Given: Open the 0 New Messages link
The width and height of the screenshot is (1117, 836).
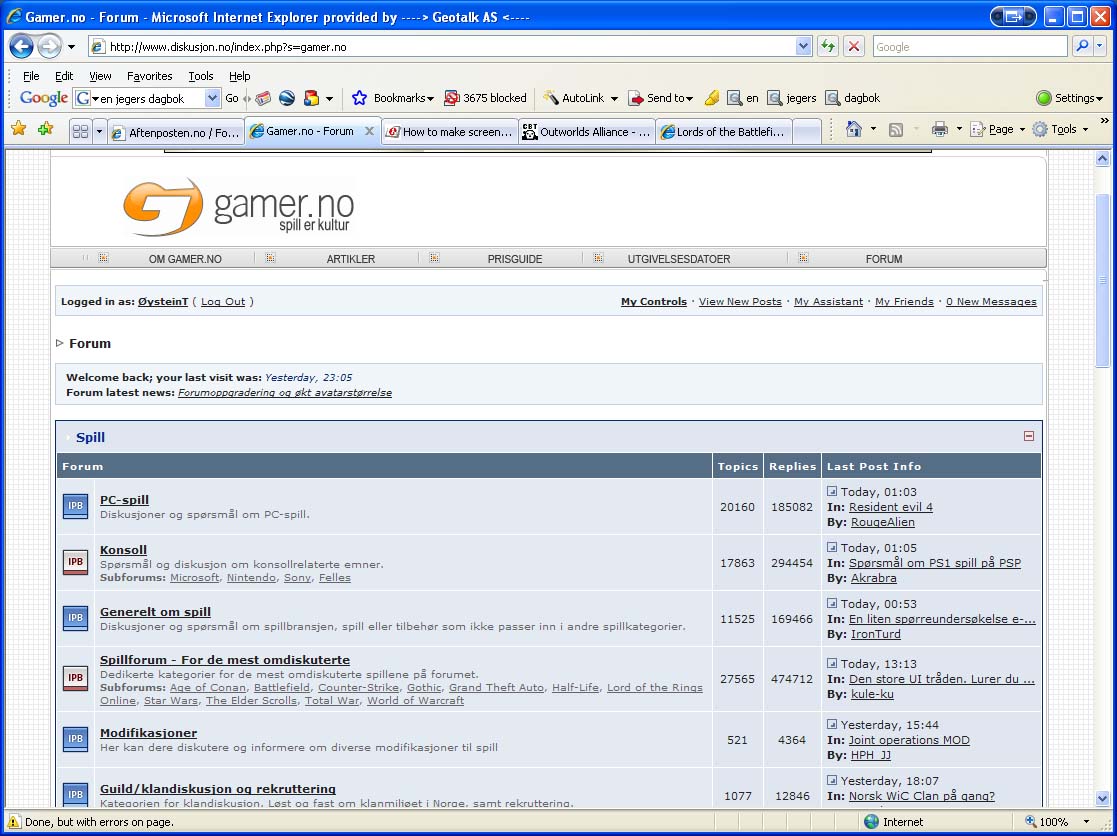Looking at the screenshot, I should (991, 301).
